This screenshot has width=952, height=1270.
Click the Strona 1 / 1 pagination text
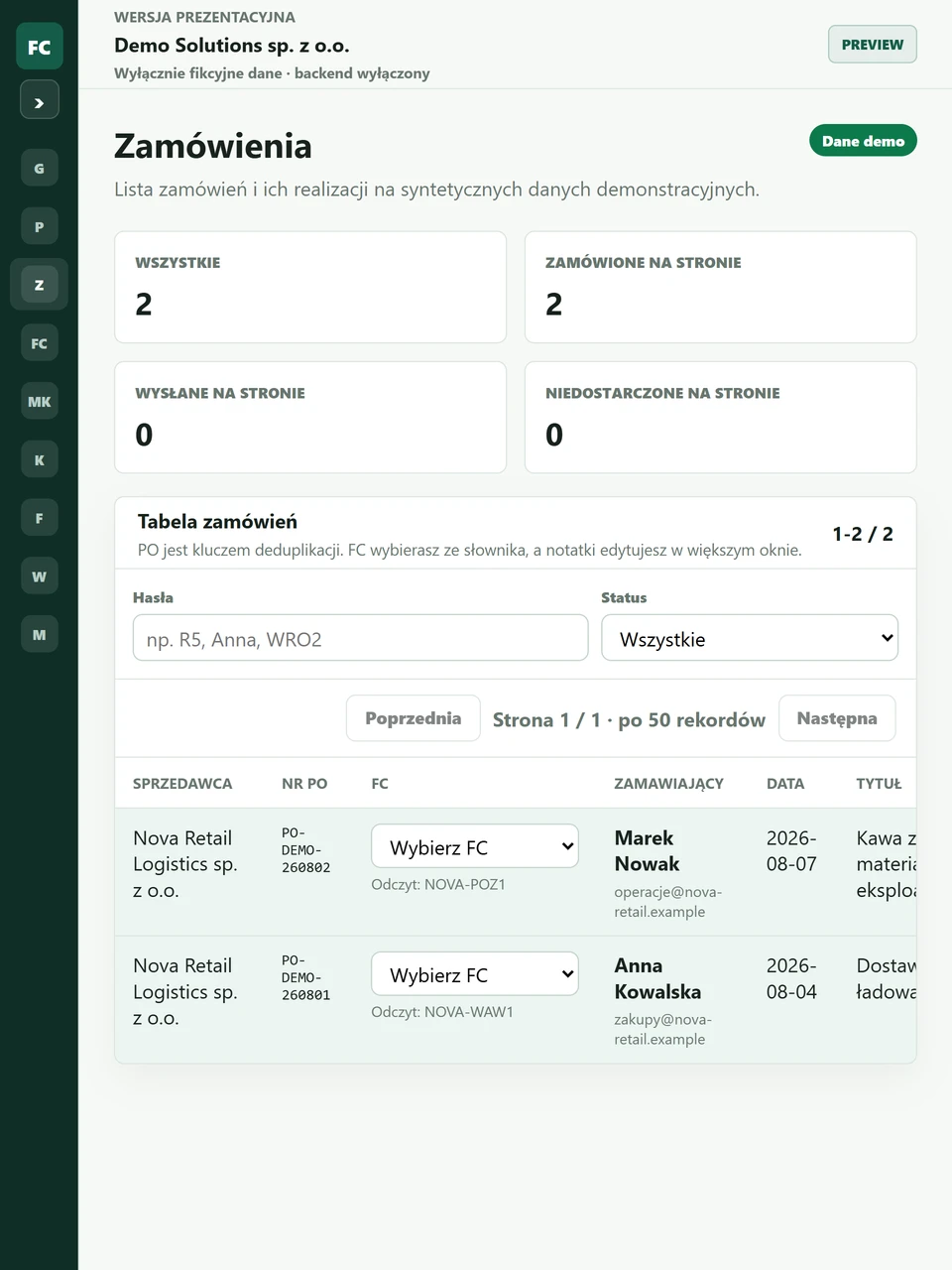629,719
